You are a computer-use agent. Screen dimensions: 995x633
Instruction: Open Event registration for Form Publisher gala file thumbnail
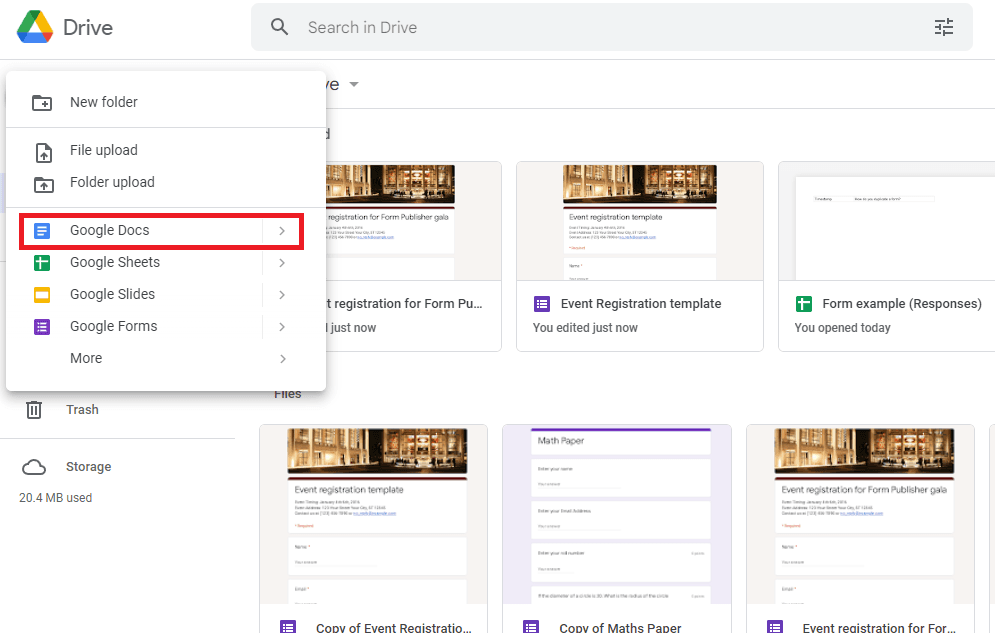[x=860, y=514]
